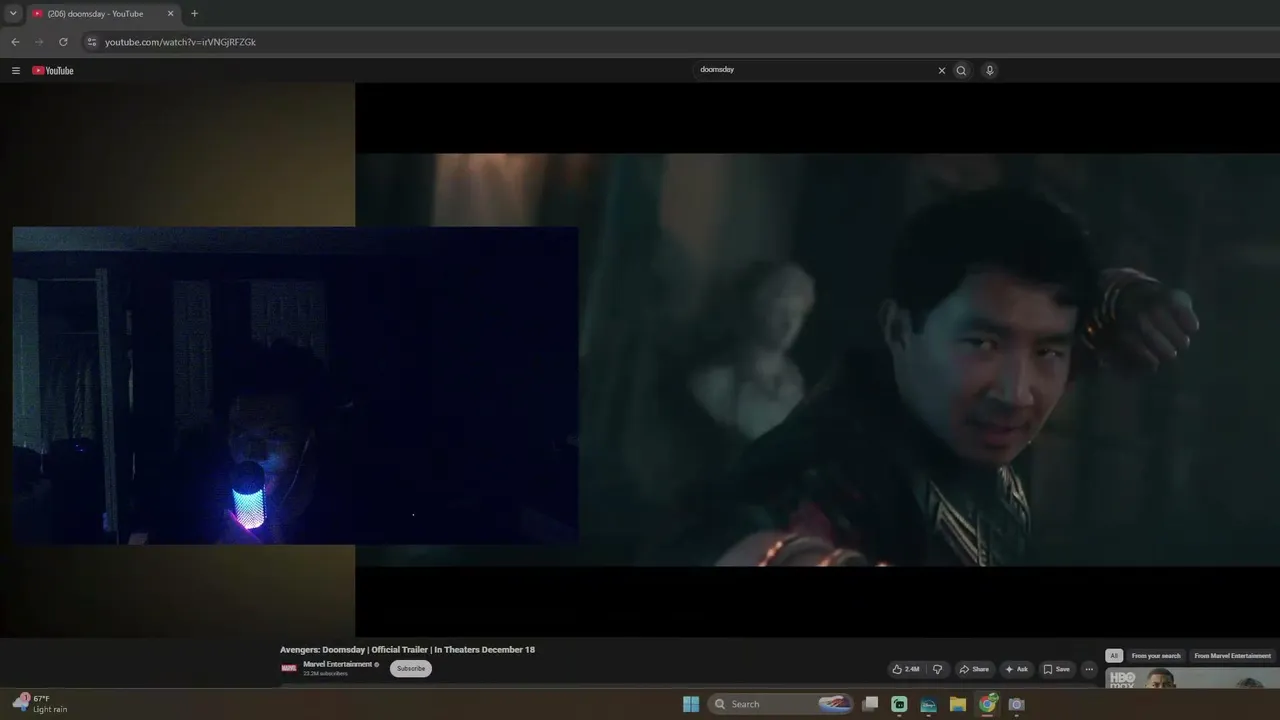Start voice search with the microphone
The image size is (1280, 720).
989,71
